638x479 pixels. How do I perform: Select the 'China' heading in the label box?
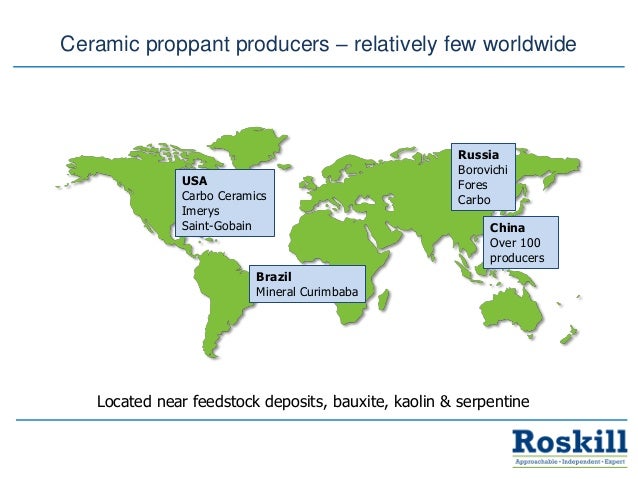(x=507, y=227)
